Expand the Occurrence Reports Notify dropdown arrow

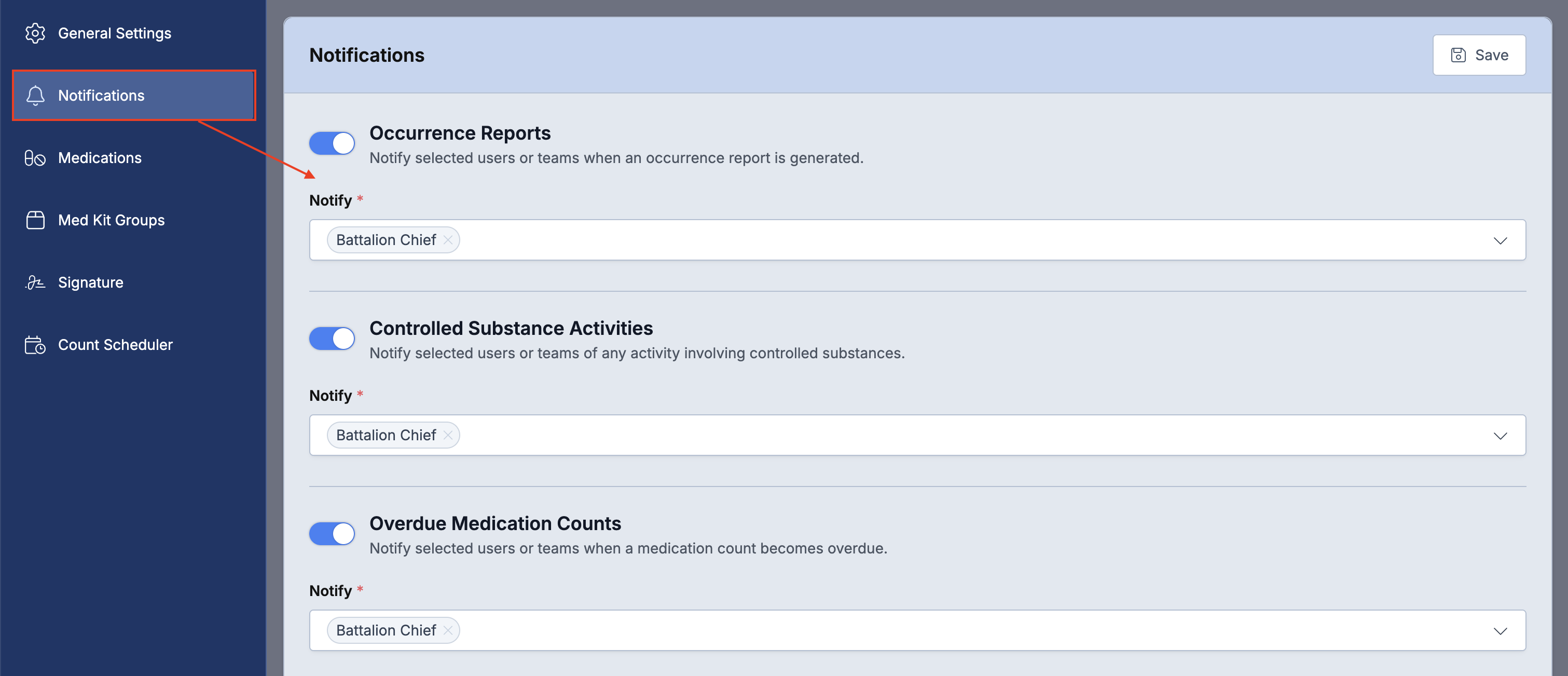(1500, 240)
